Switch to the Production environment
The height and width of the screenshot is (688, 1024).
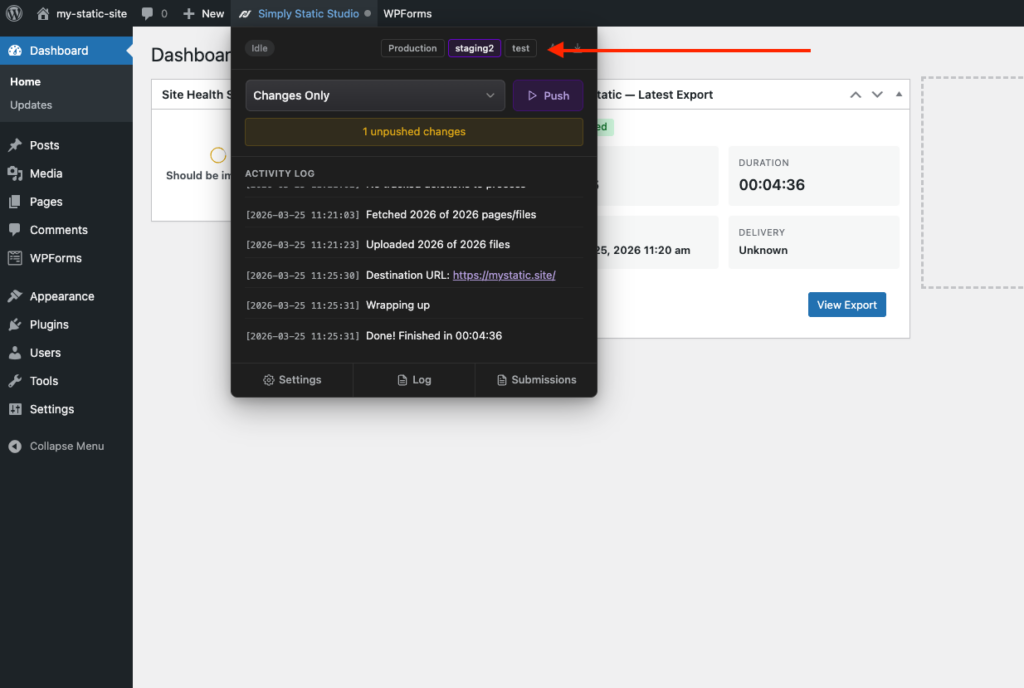click(412, 47)
